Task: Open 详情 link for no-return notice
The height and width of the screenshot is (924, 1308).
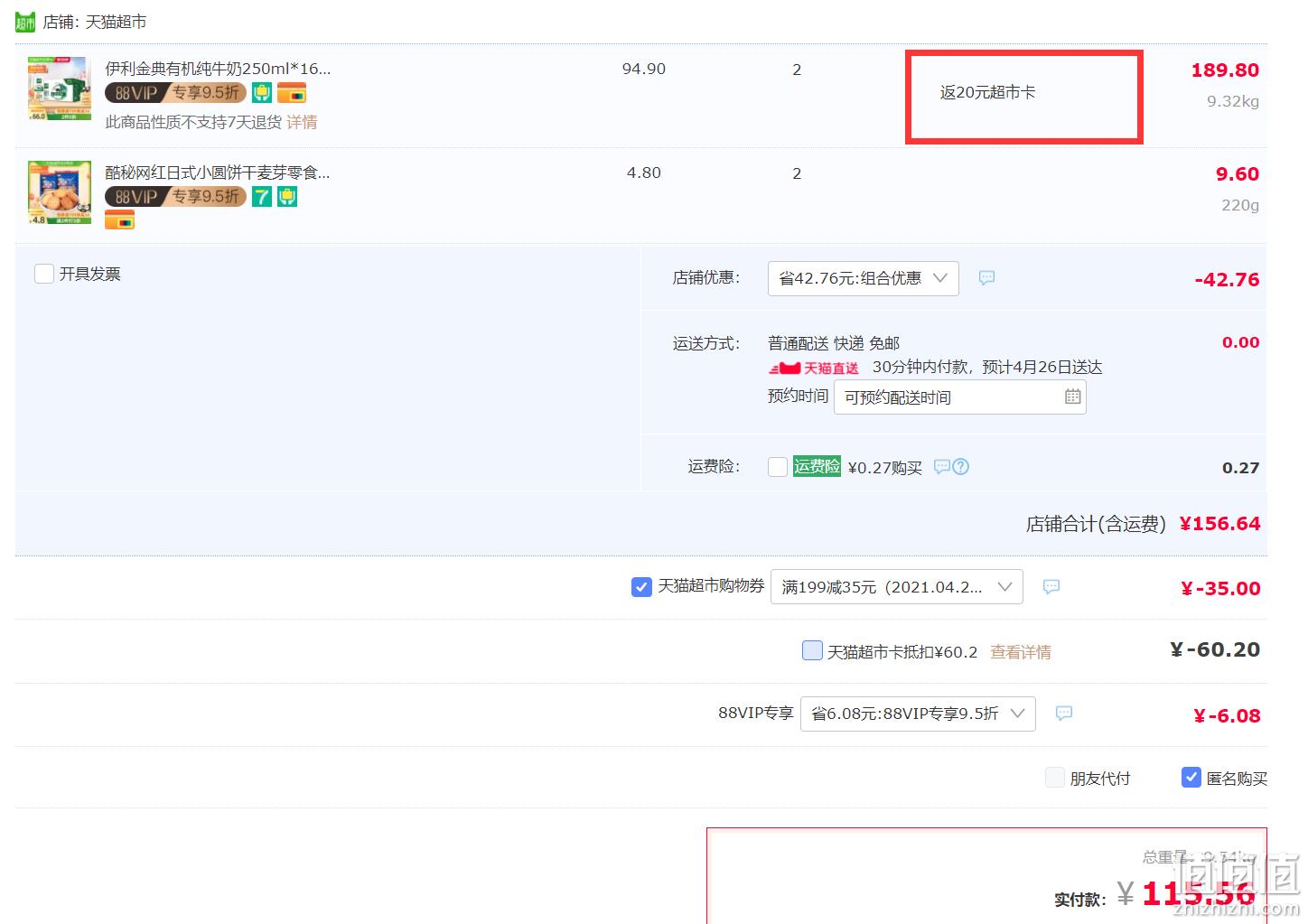Action: click(302, 122)
